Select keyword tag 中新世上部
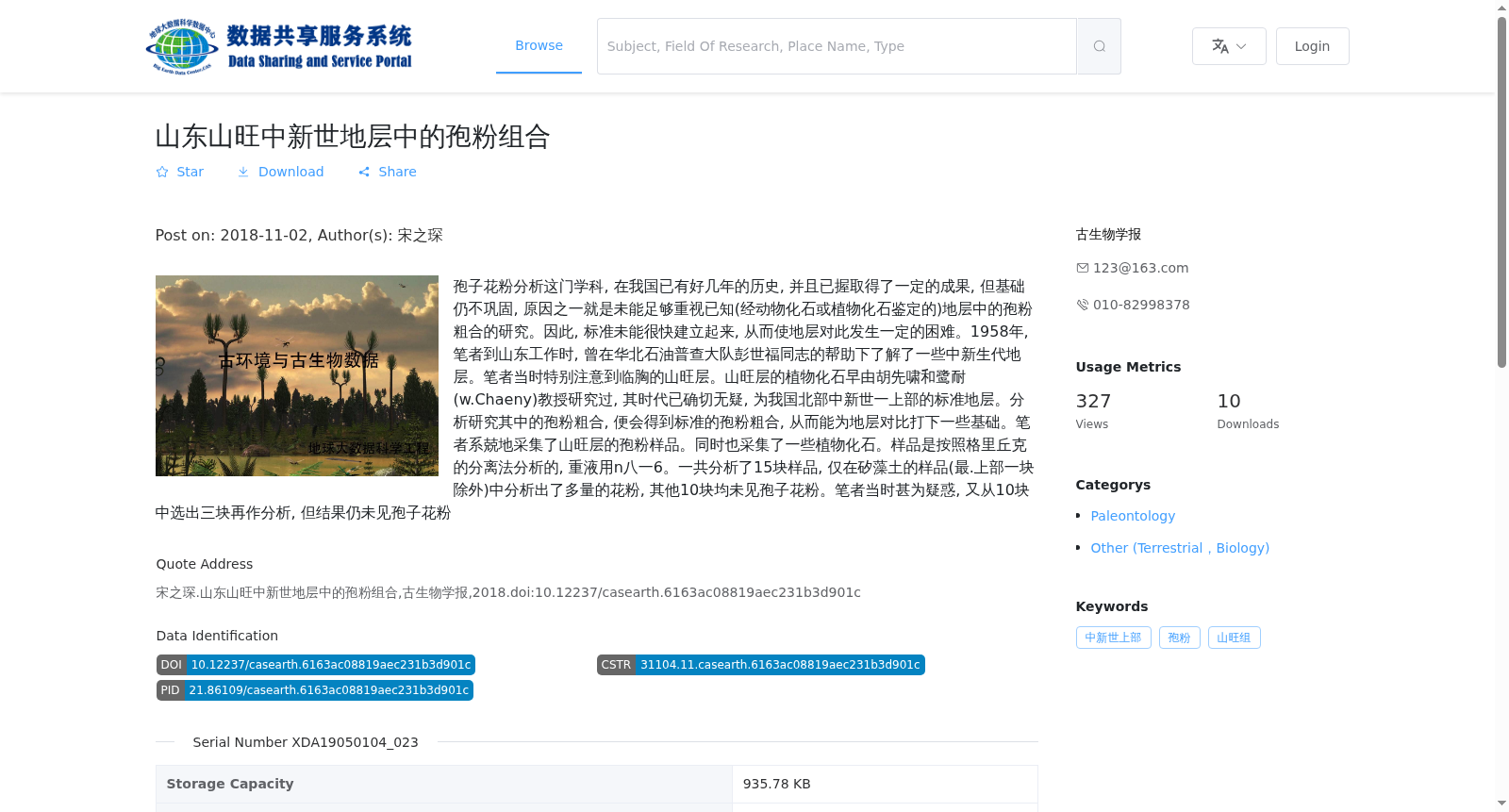This screenshot has height=812, width=1509. pos(1113,638)
